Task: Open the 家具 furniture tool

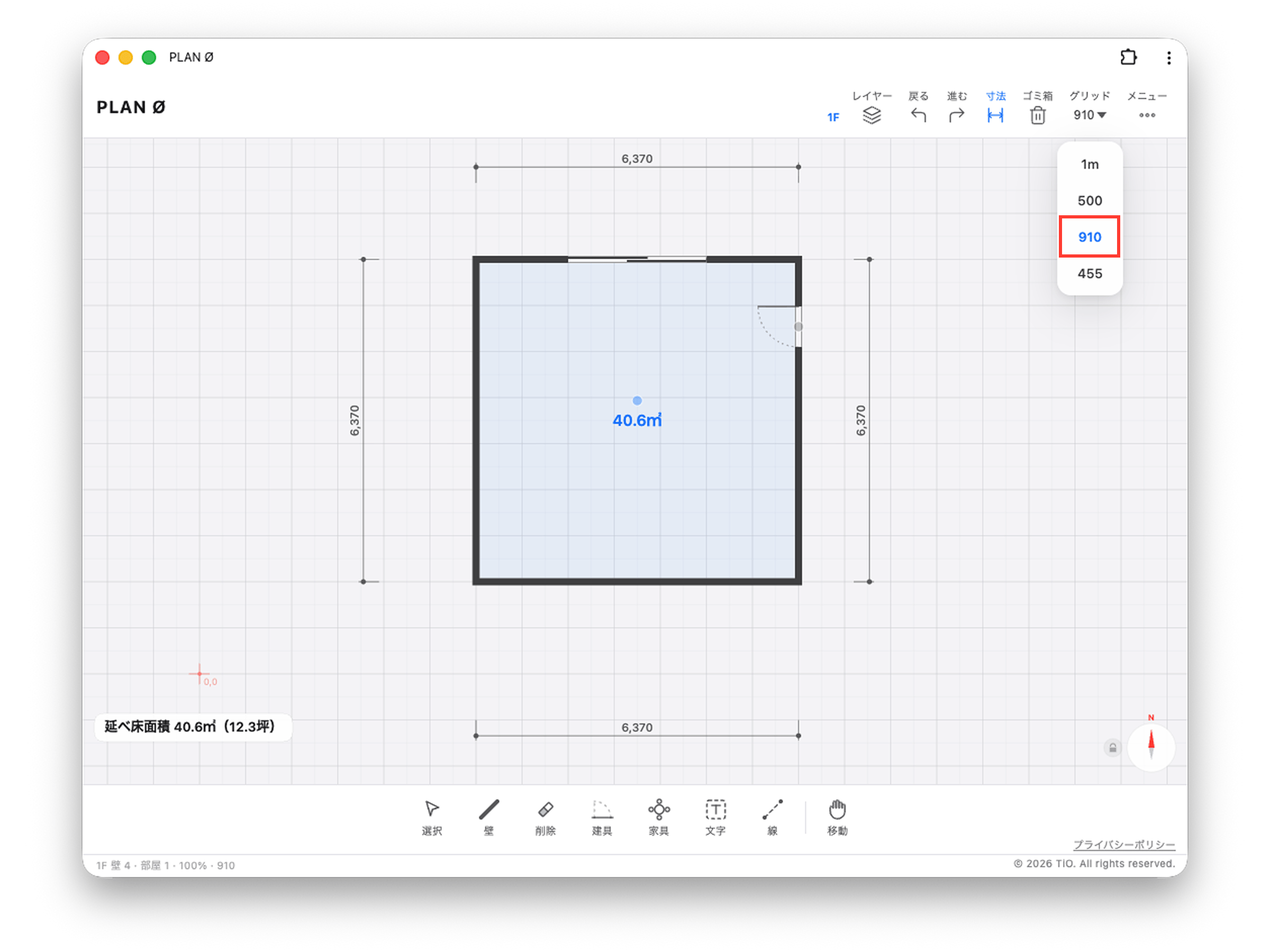Action: (658, 817)
